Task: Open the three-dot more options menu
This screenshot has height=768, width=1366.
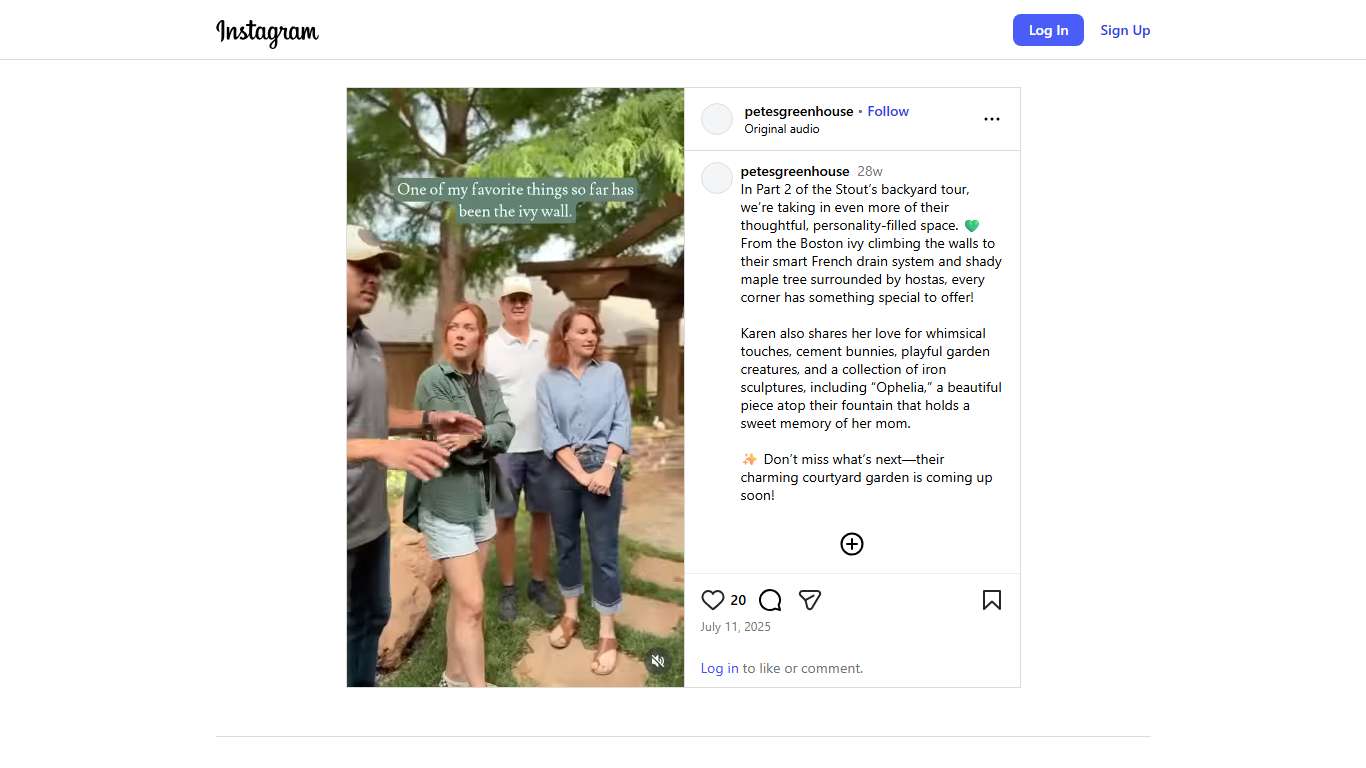Action: tap(991, 119)
